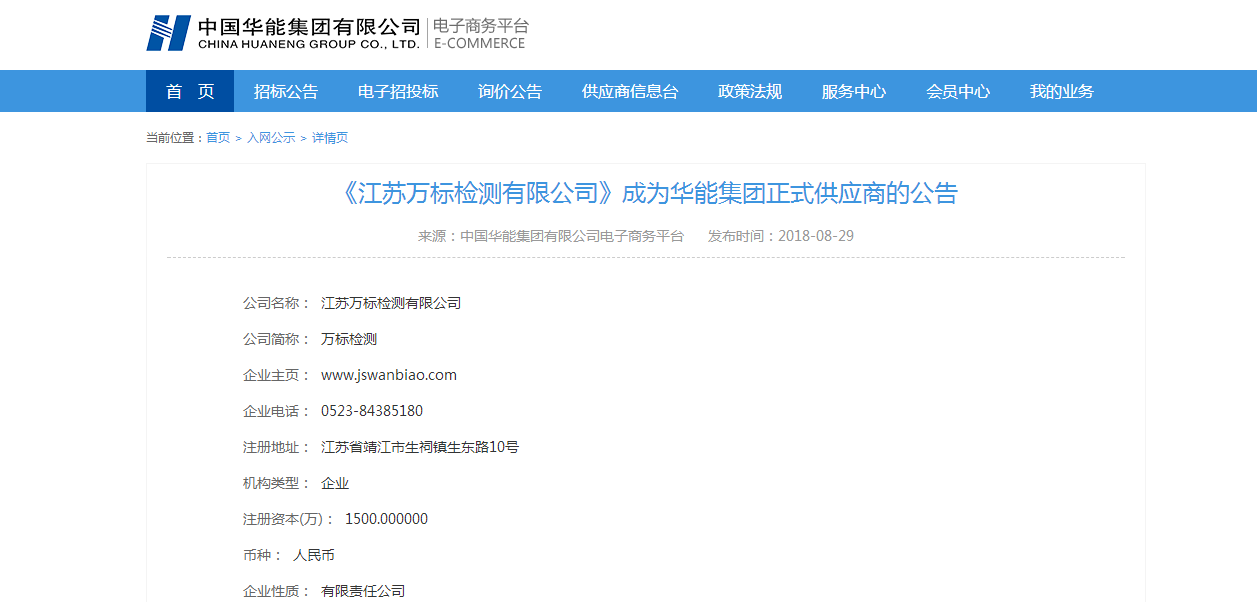Image resolution: width=1257 pixels, height=602 pixels.
Task: Click the 公司名称 field label
Action: pos(277,303)
